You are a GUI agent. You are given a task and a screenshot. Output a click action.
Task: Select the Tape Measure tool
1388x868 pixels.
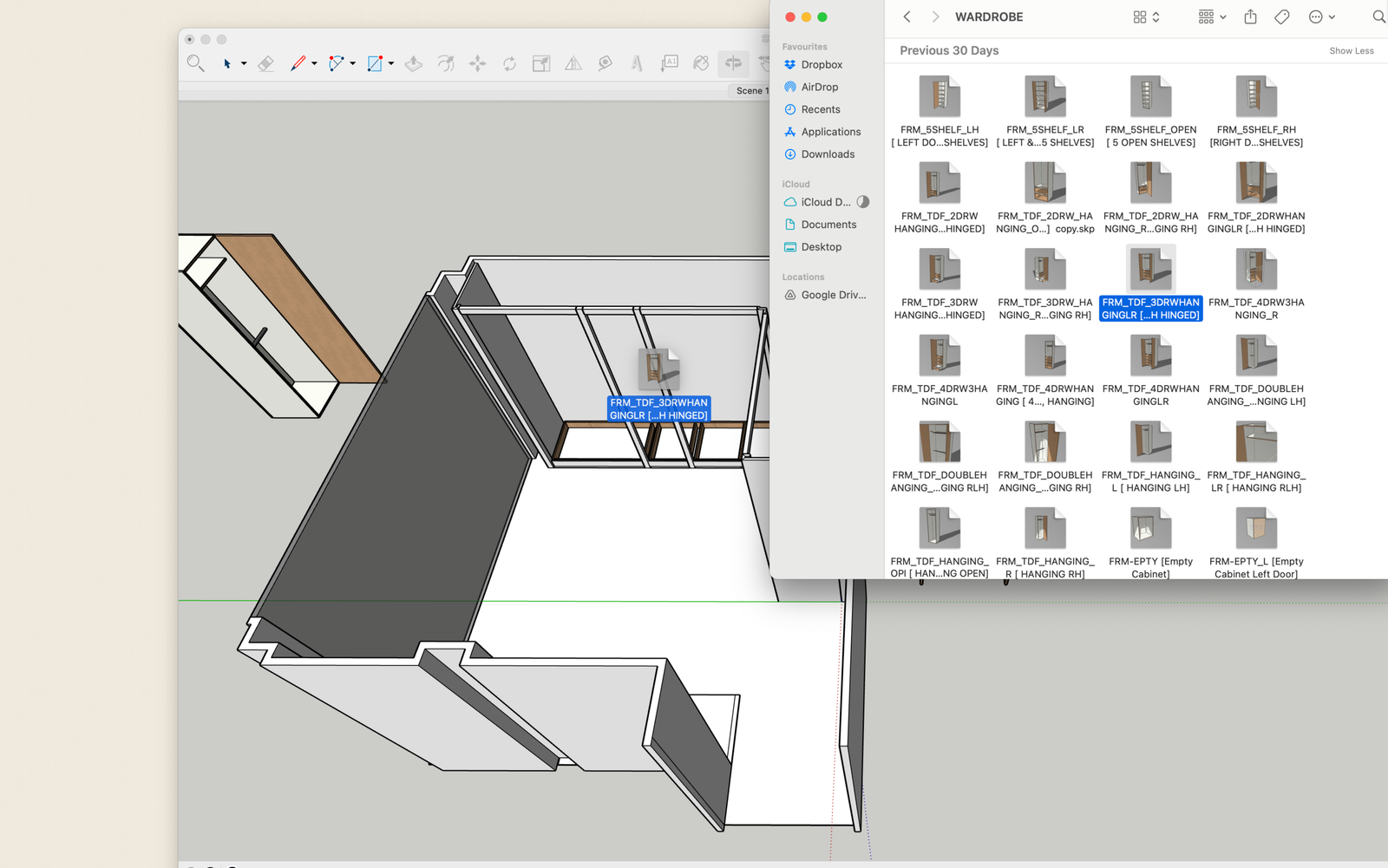[606, 63]
